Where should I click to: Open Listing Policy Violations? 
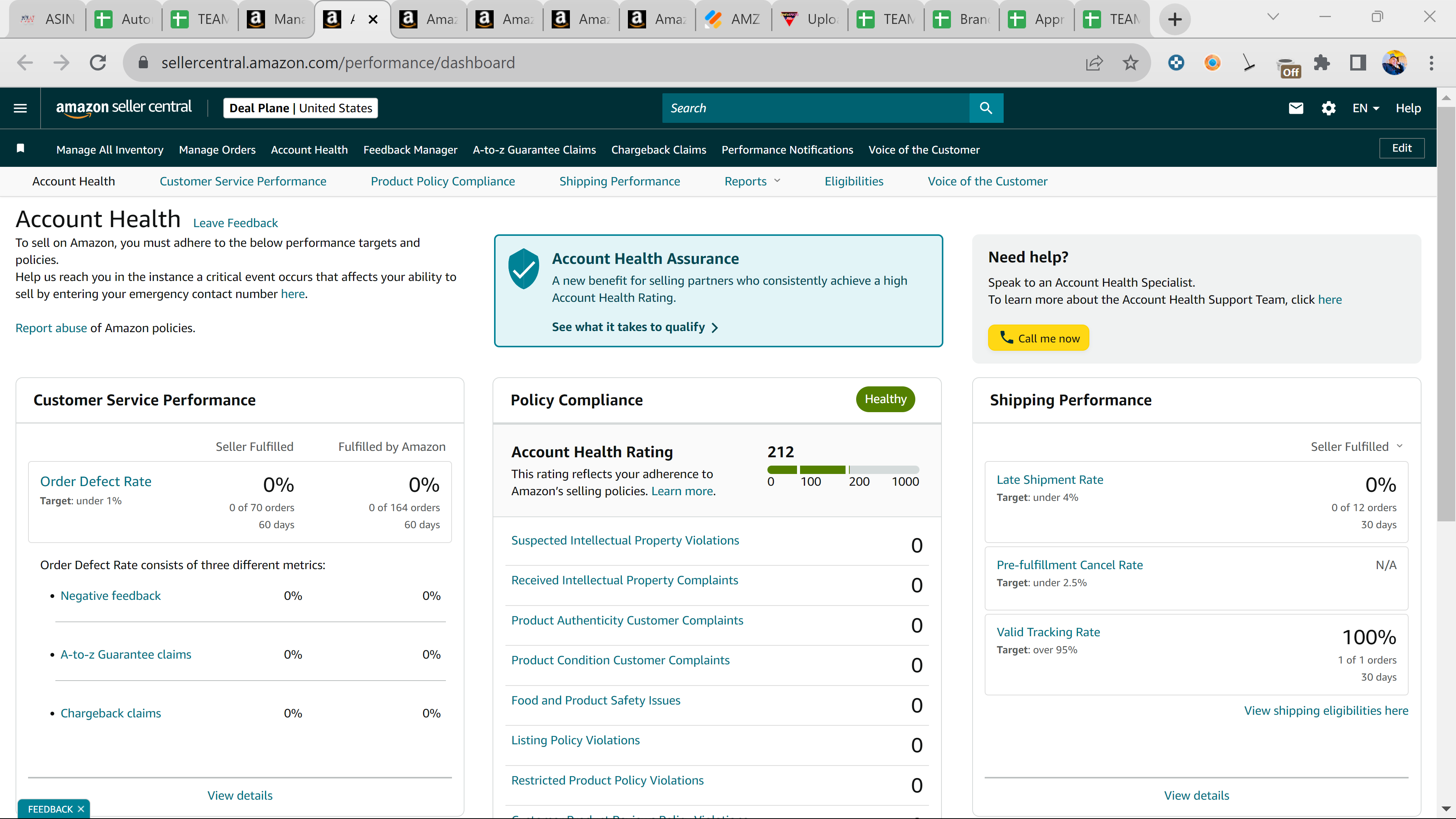[576, 741]
